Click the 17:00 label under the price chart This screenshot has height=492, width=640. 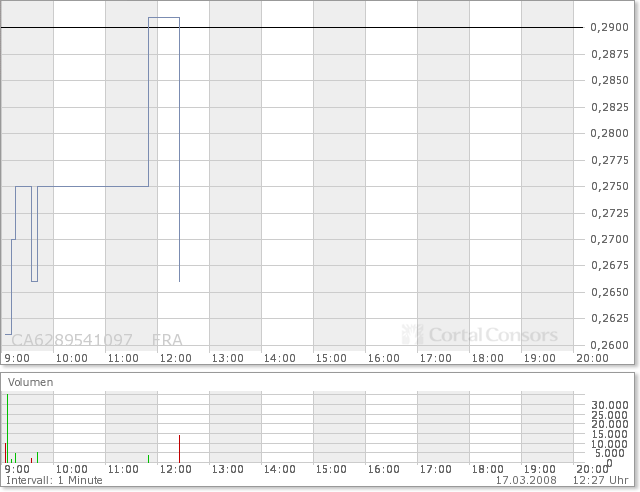coord(436,358)
